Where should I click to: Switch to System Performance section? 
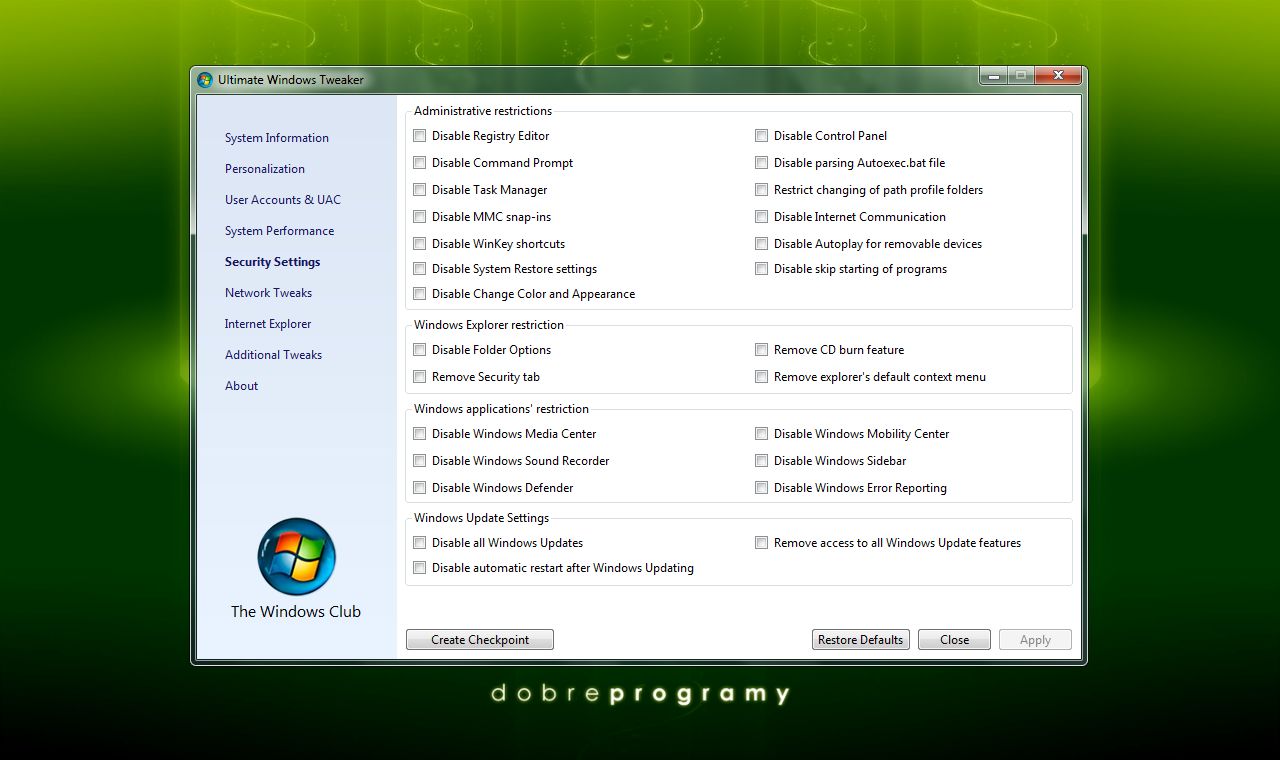tap(280, 231)
